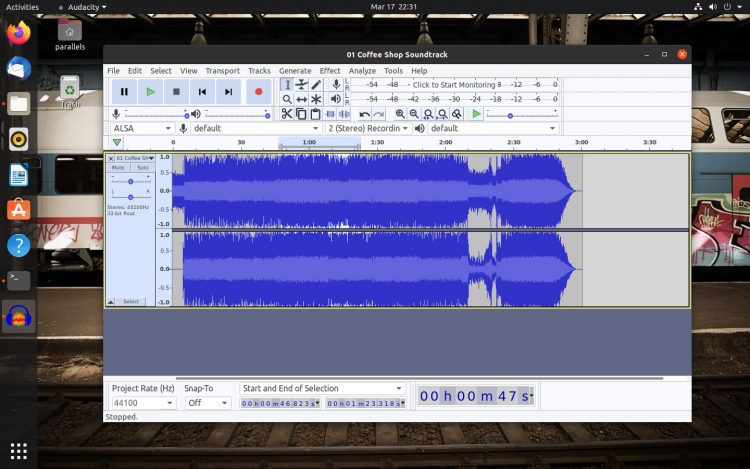
Task: Open the Snap-To Off dropdown
Action: [x=208, y=403]
